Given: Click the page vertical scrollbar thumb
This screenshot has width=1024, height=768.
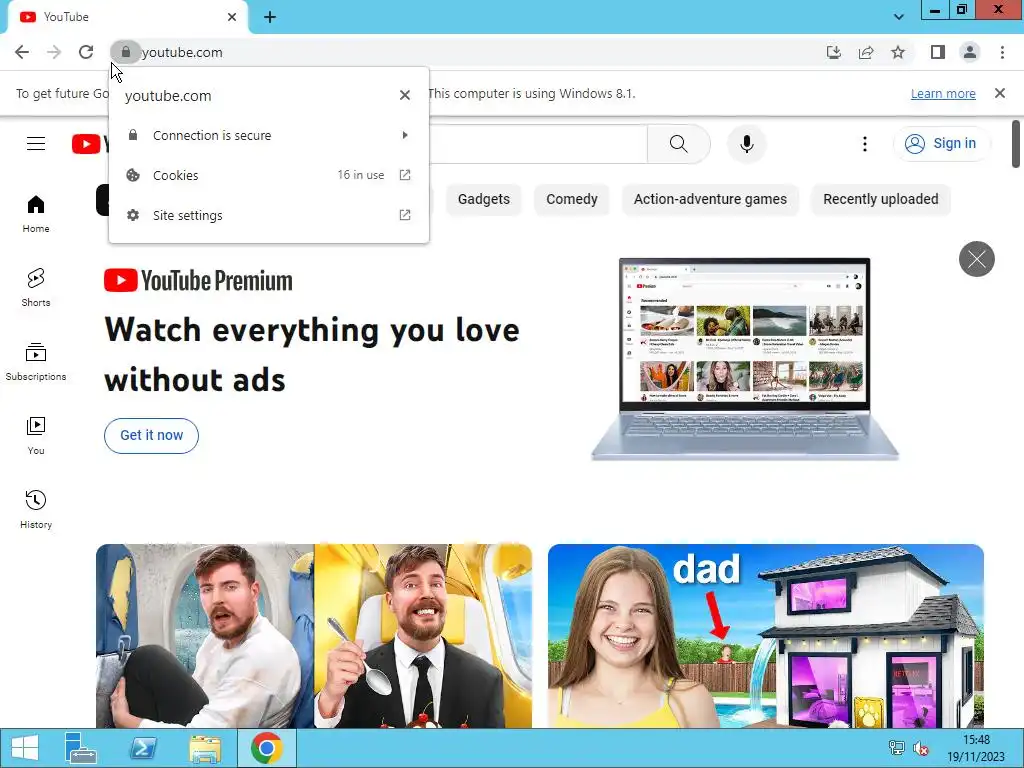Looking at the screenshot, I should (1016, 144).
